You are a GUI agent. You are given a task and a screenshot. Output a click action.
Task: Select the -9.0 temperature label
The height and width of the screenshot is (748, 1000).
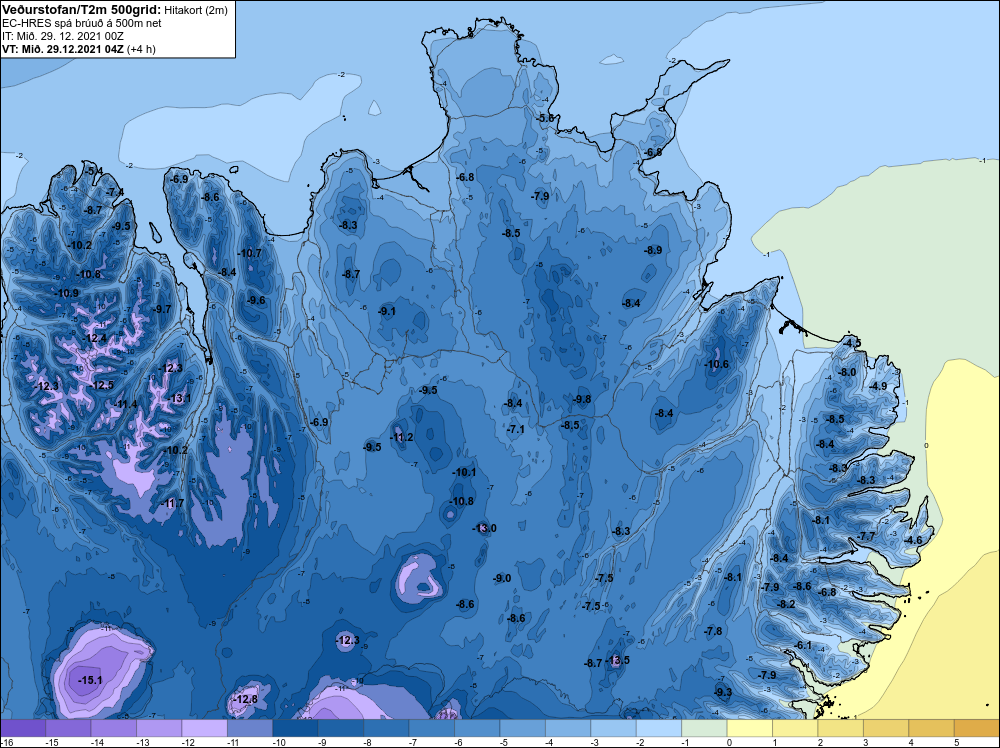tap(502, 578)
